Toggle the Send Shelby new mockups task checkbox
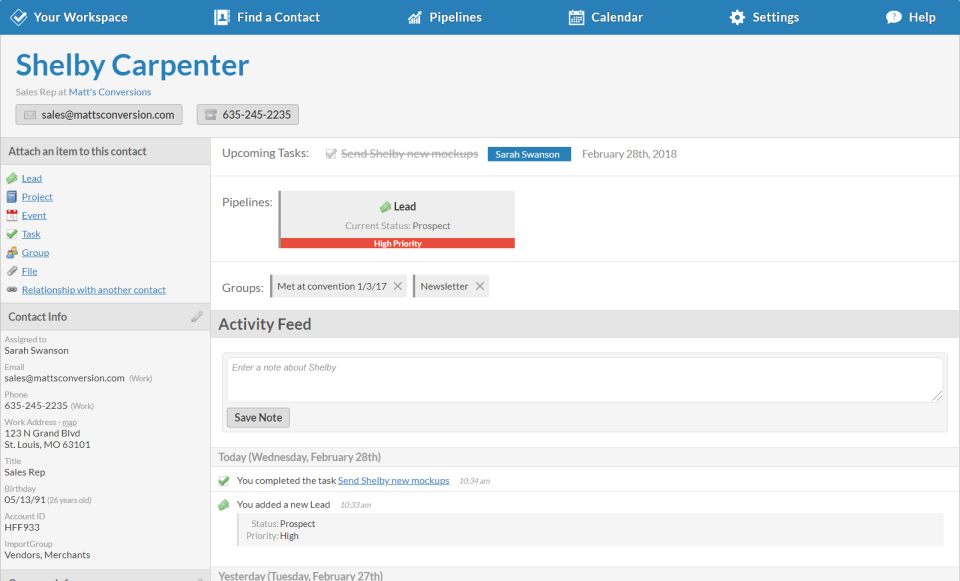This screenshot has width=960, height=581. pos(331,154)
